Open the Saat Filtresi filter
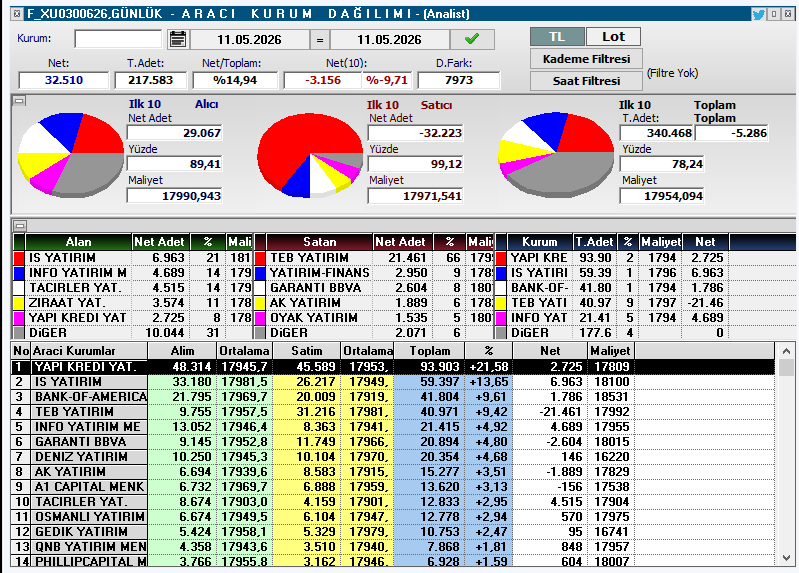Screen dimensions: 799x573 pos(586,81)
